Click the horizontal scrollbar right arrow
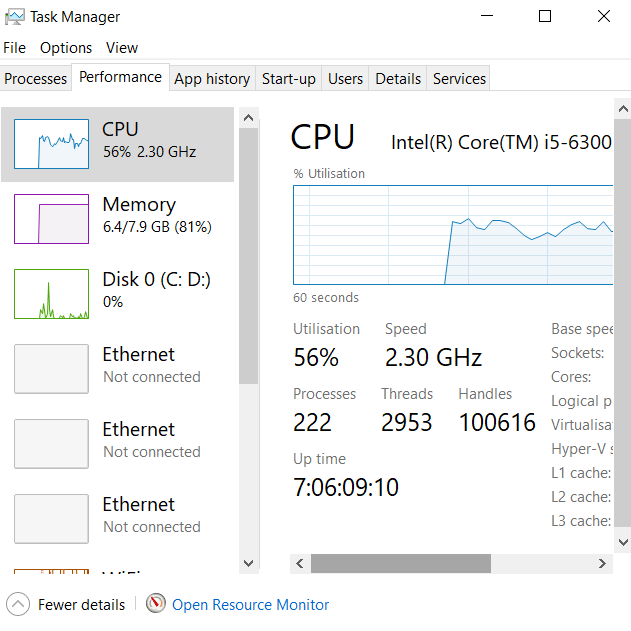631x631 pixels. 602,564
